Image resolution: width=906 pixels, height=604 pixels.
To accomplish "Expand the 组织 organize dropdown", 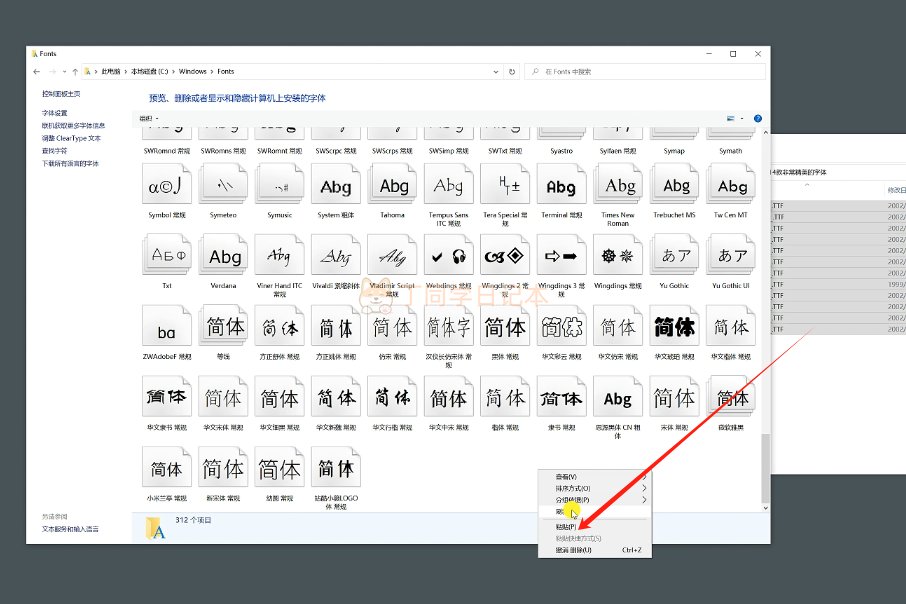I will tap(148, 118).
